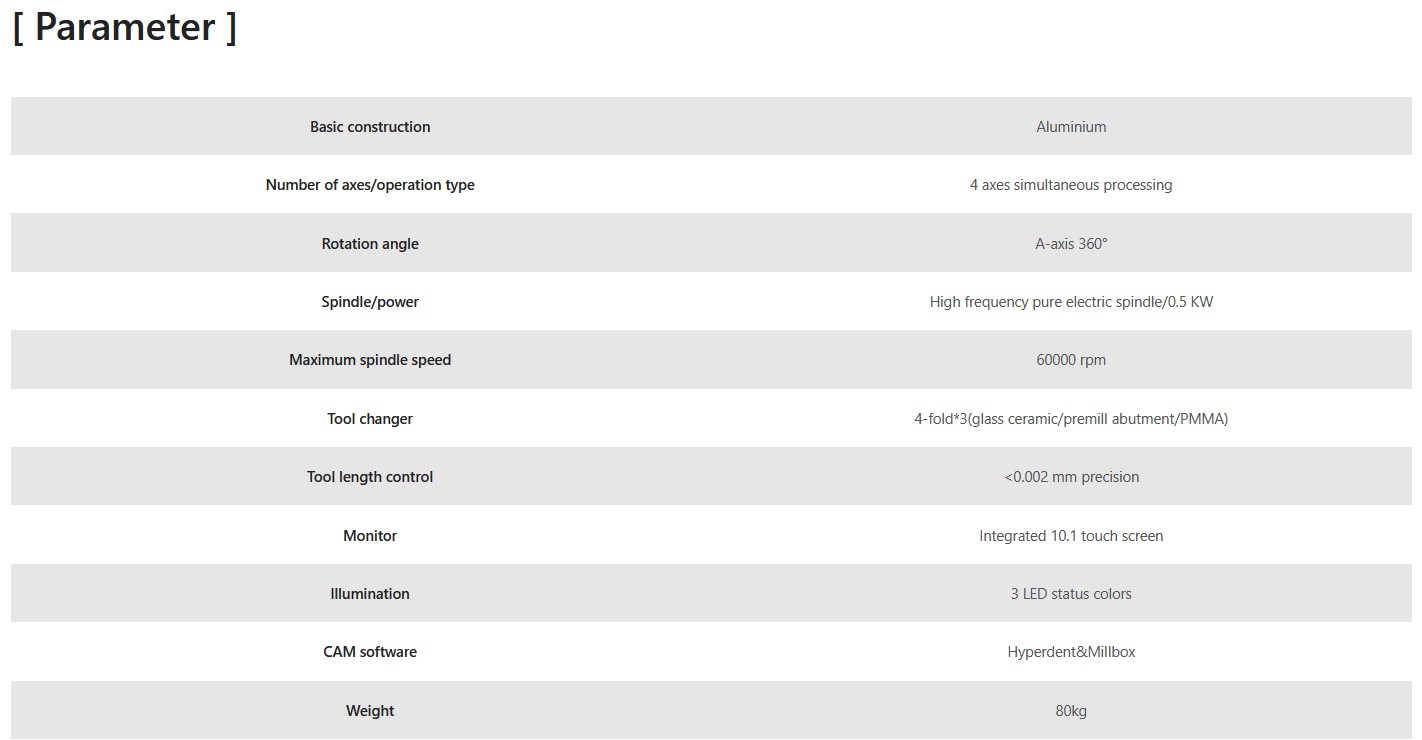Select High frequency pure electric spindle text
The image size is (1422, 740).
pos(1071,302)
